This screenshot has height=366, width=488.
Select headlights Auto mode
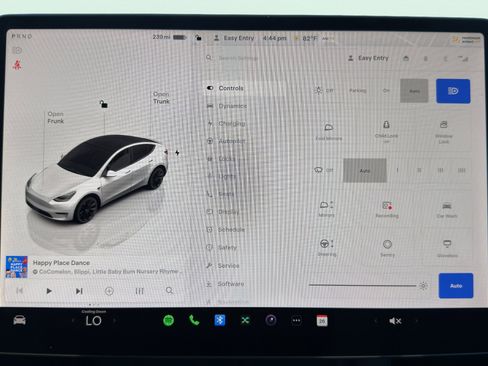414,91
